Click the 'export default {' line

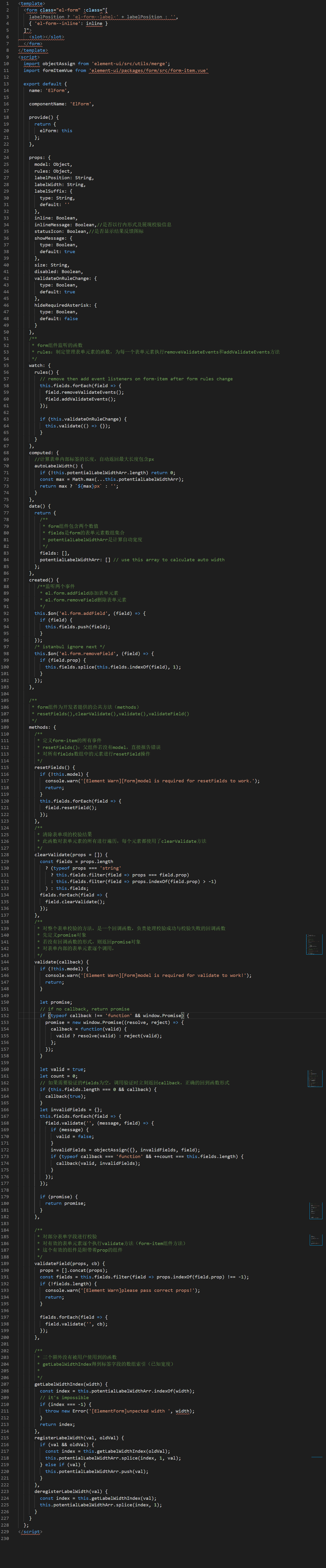click(46, 84)
